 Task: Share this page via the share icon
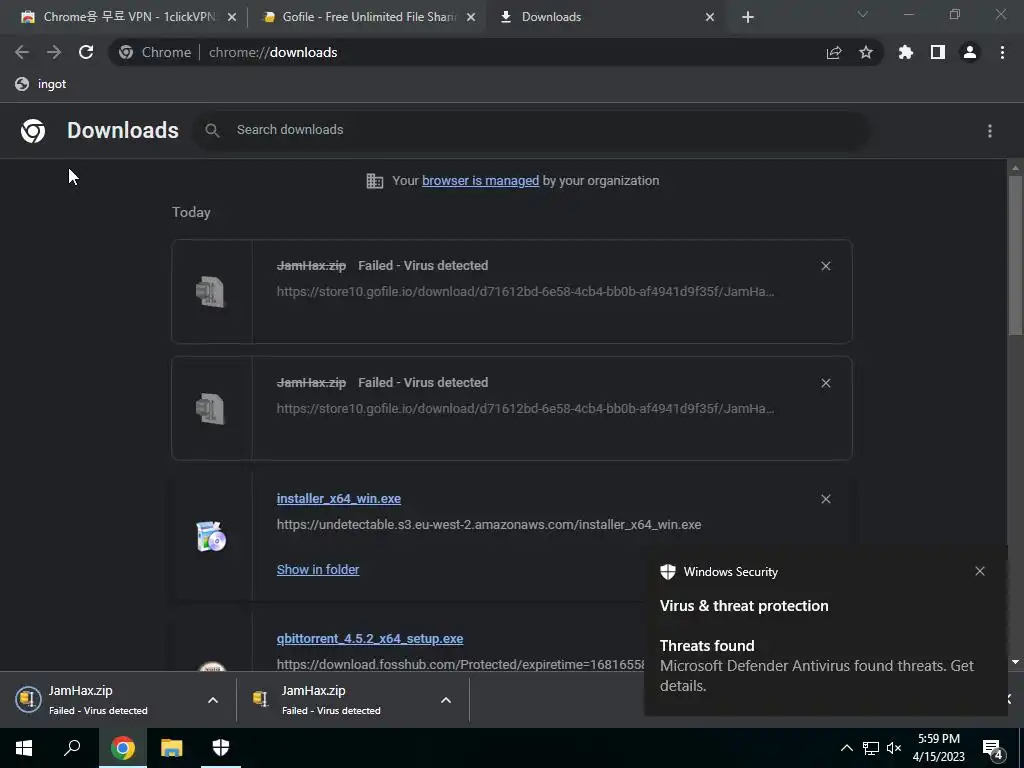(x=834, y=53)
